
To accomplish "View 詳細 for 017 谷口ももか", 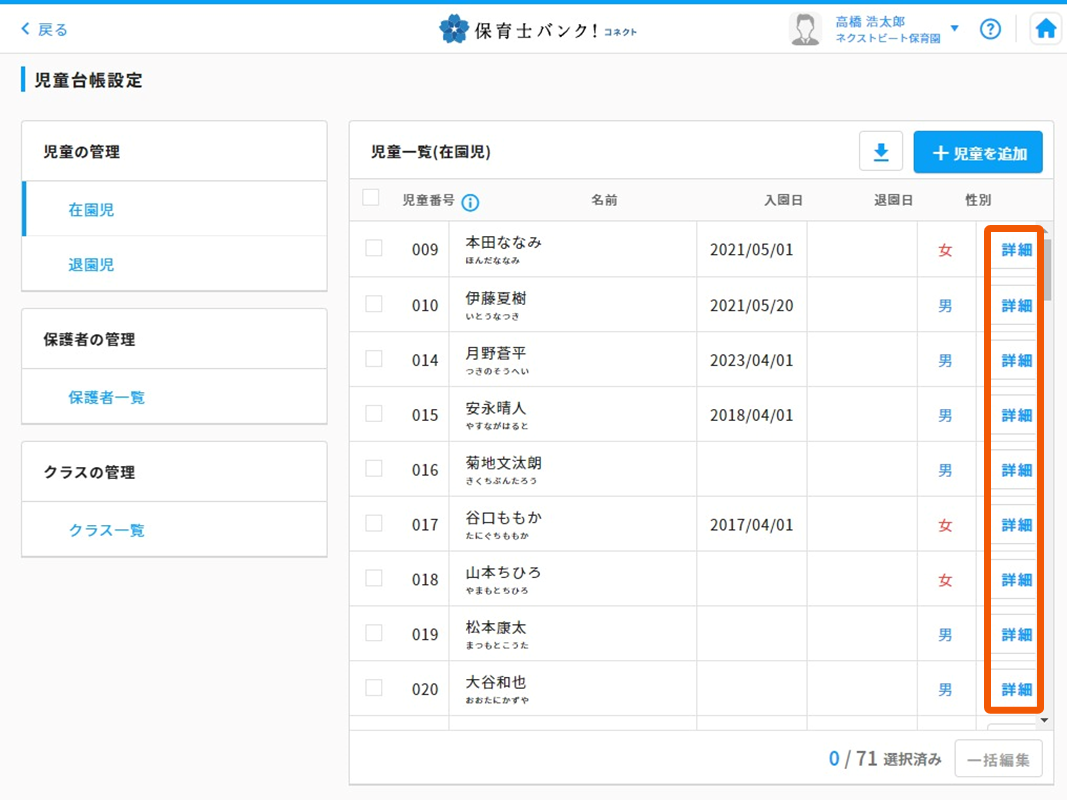I will [x=1016, y=525].
